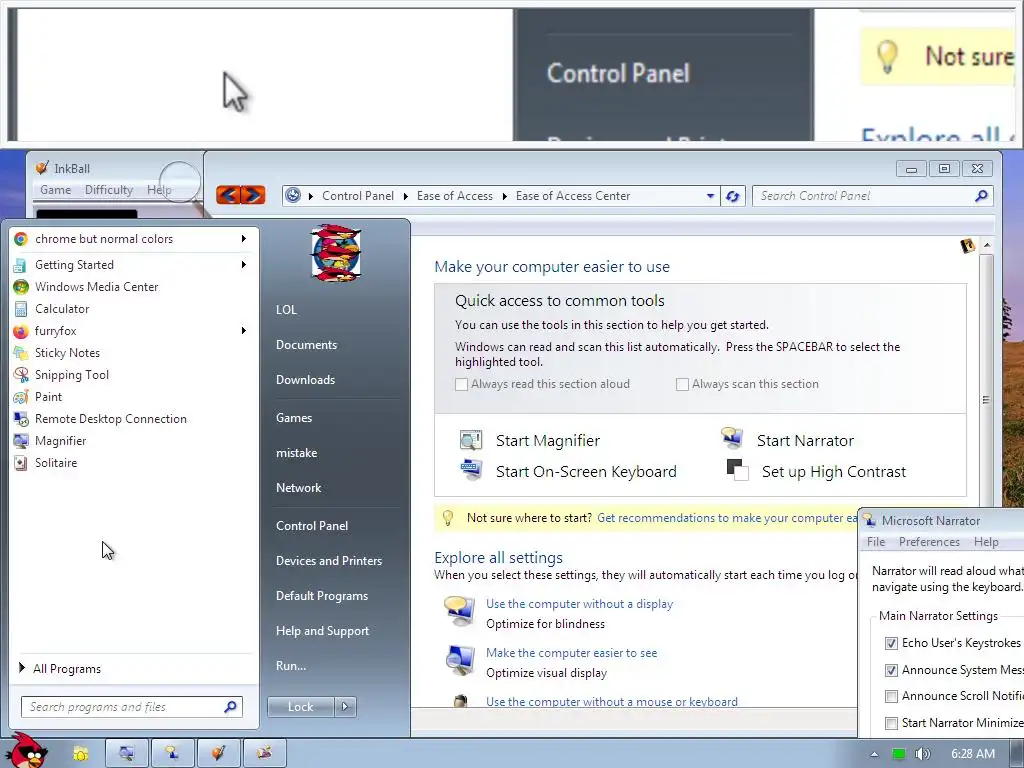Expand breadcrumb arrow after Control Panel
Screen dimensions: 1024x768
(406, 196)
